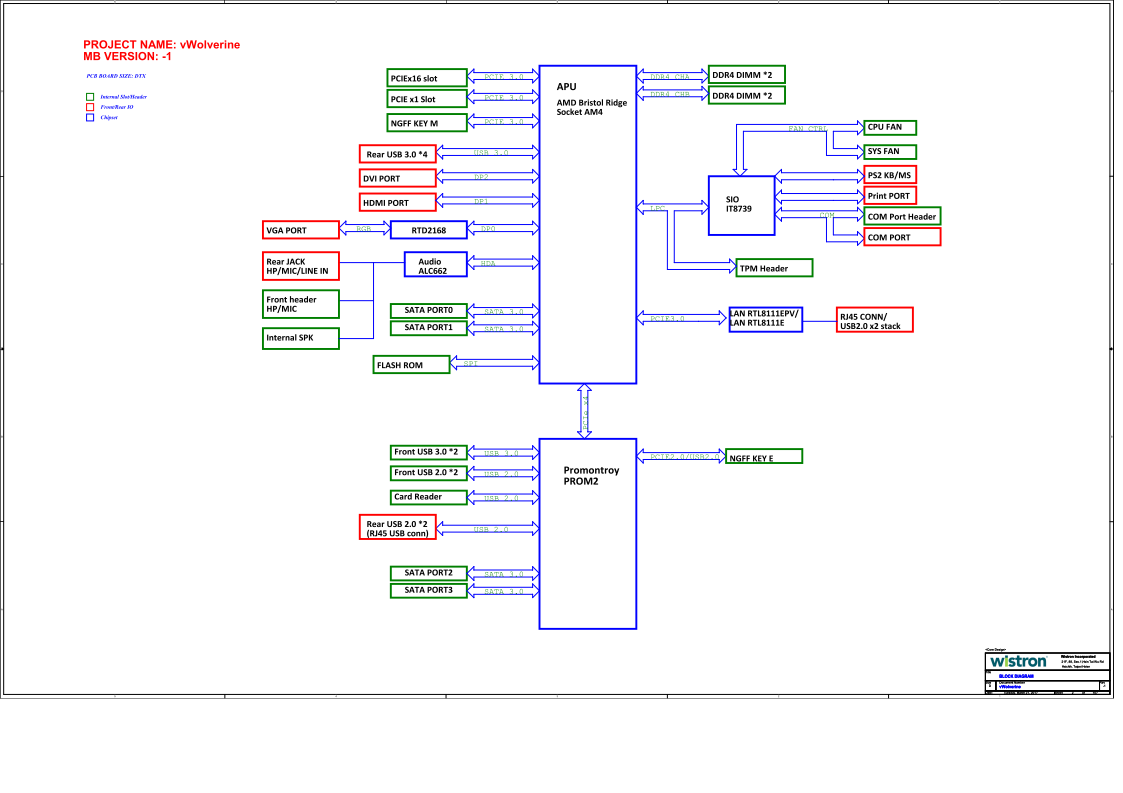Click the red Front/Rear IO legend square
The width and height of the screenshot is (1123, 793).
click(x=90, y=107)
